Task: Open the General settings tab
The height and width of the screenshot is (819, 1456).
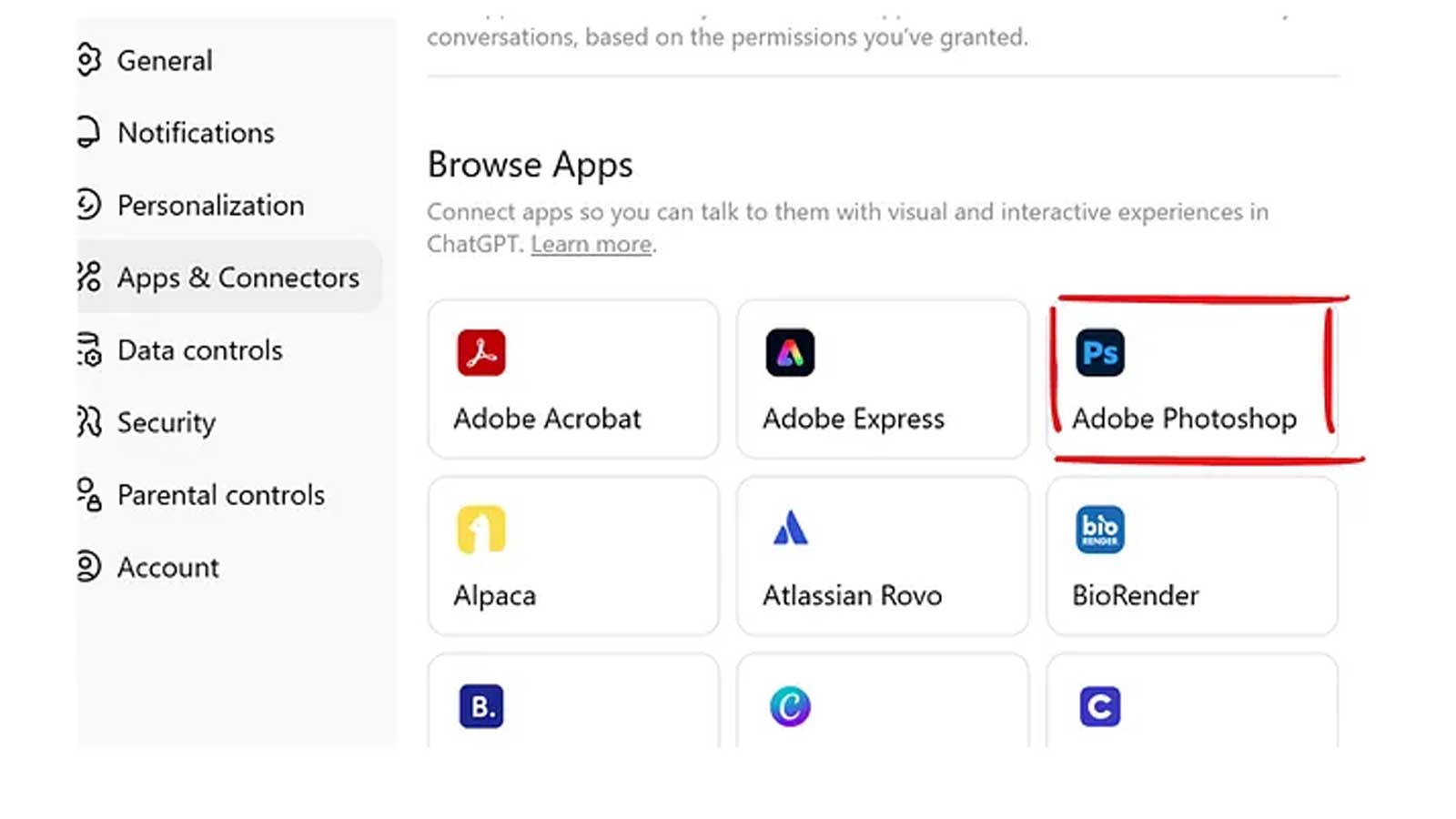Action: [165, 61]
